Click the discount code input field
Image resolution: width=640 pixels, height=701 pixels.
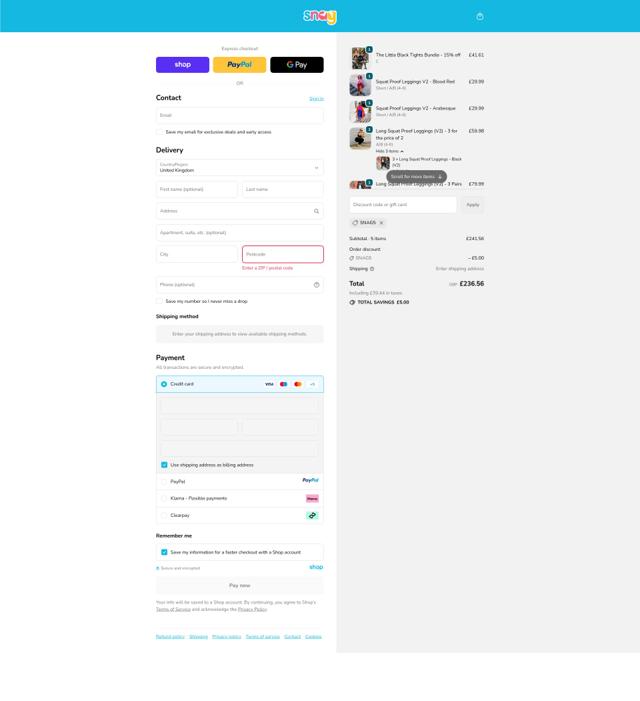tap(403, 205)
